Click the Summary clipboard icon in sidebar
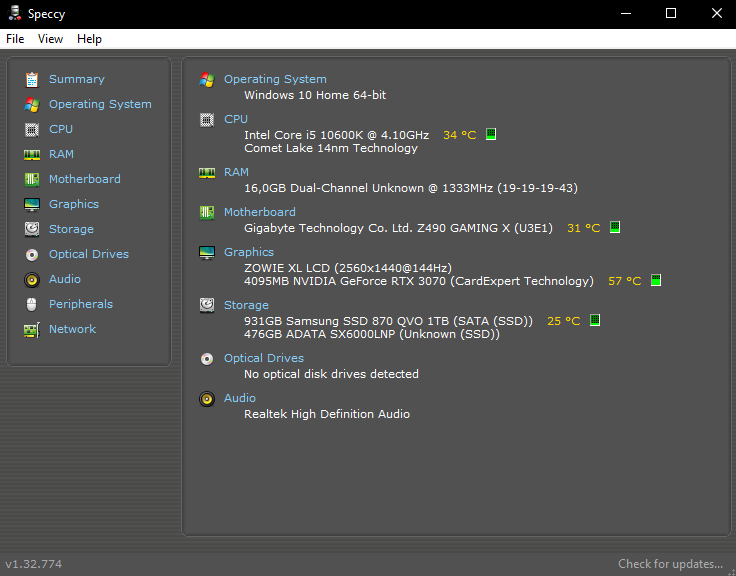Screen dimensions: 736x576 32,79
